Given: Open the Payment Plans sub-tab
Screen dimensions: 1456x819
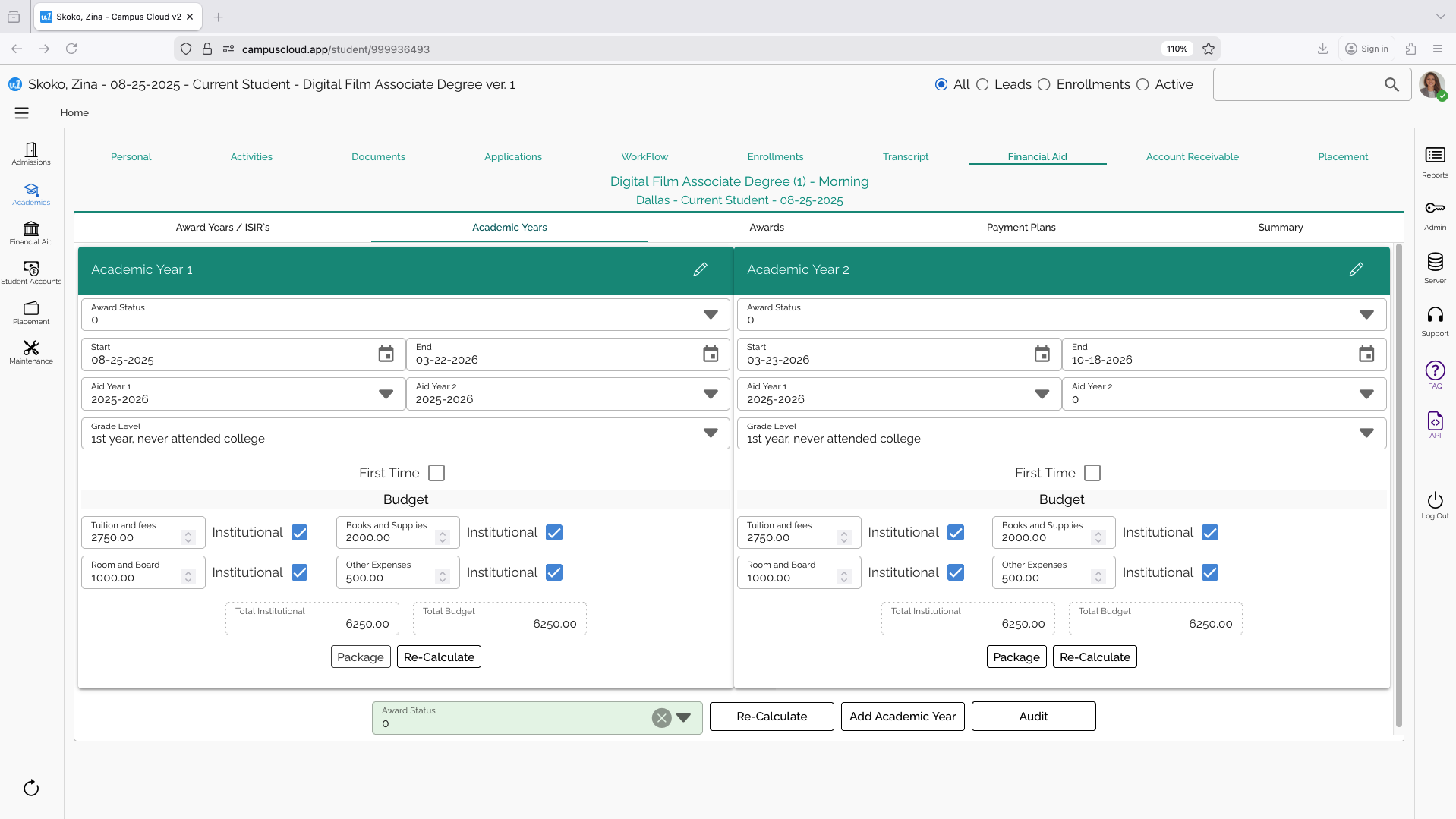Looking at the screenshot, I should [x=1020, y=228].
